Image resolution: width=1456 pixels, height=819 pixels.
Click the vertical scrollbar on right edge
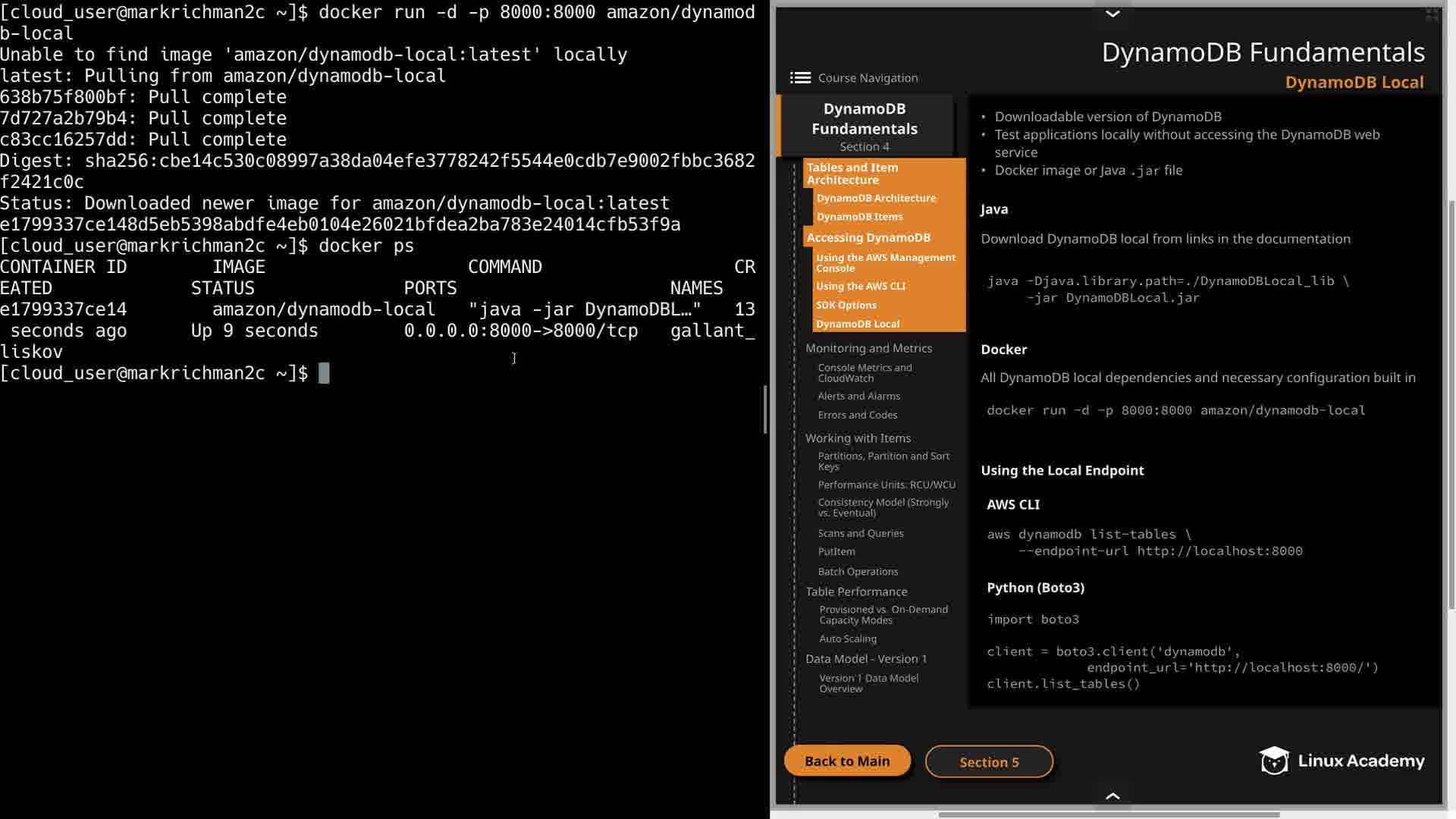(1451, 402)
